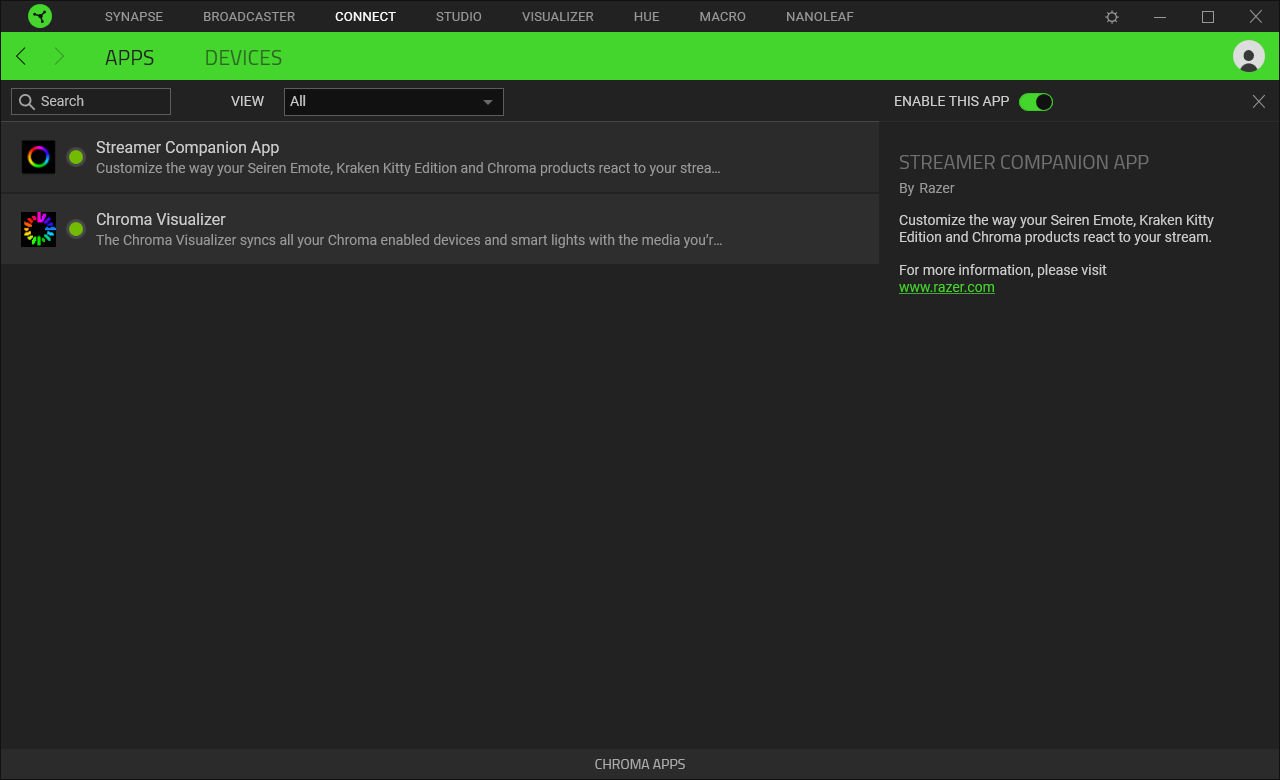This screenshot has height=780, width=1280.
Task: Switch to Synapse tab
Action: [x=134, y=17]
